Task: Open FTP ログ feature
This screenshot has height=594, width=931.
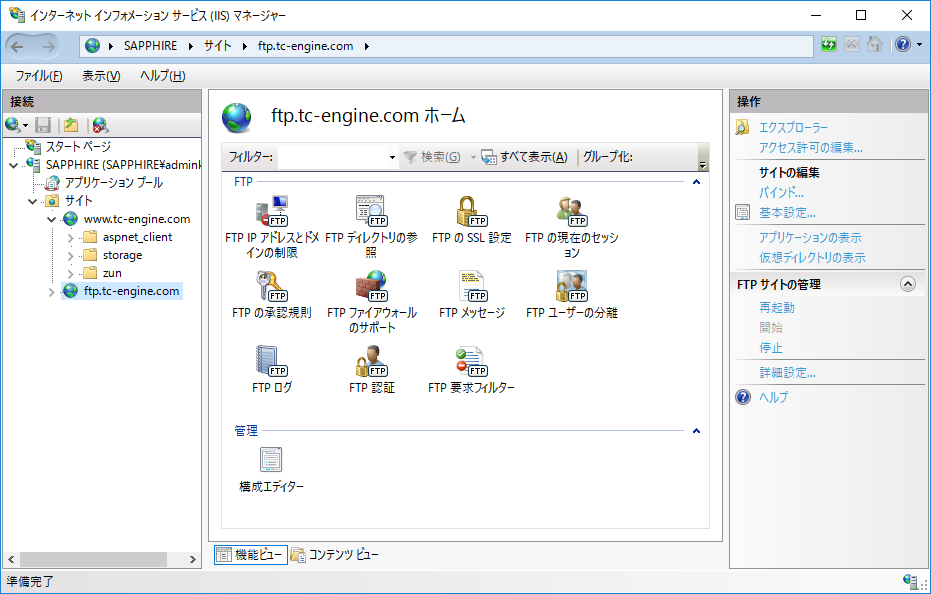Action: tap(272, 369)
